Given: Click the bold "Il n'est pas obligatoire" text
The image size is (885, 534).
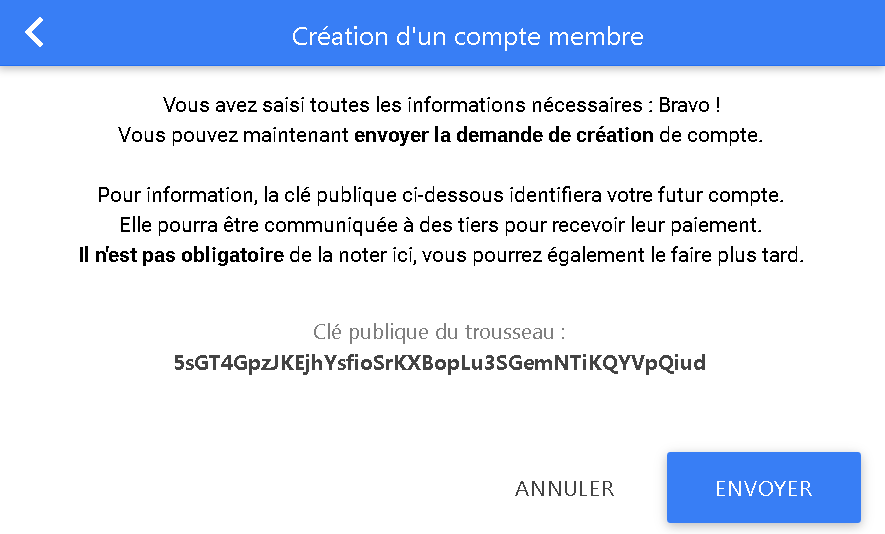Looking at the screenshot, I should 181,255.
